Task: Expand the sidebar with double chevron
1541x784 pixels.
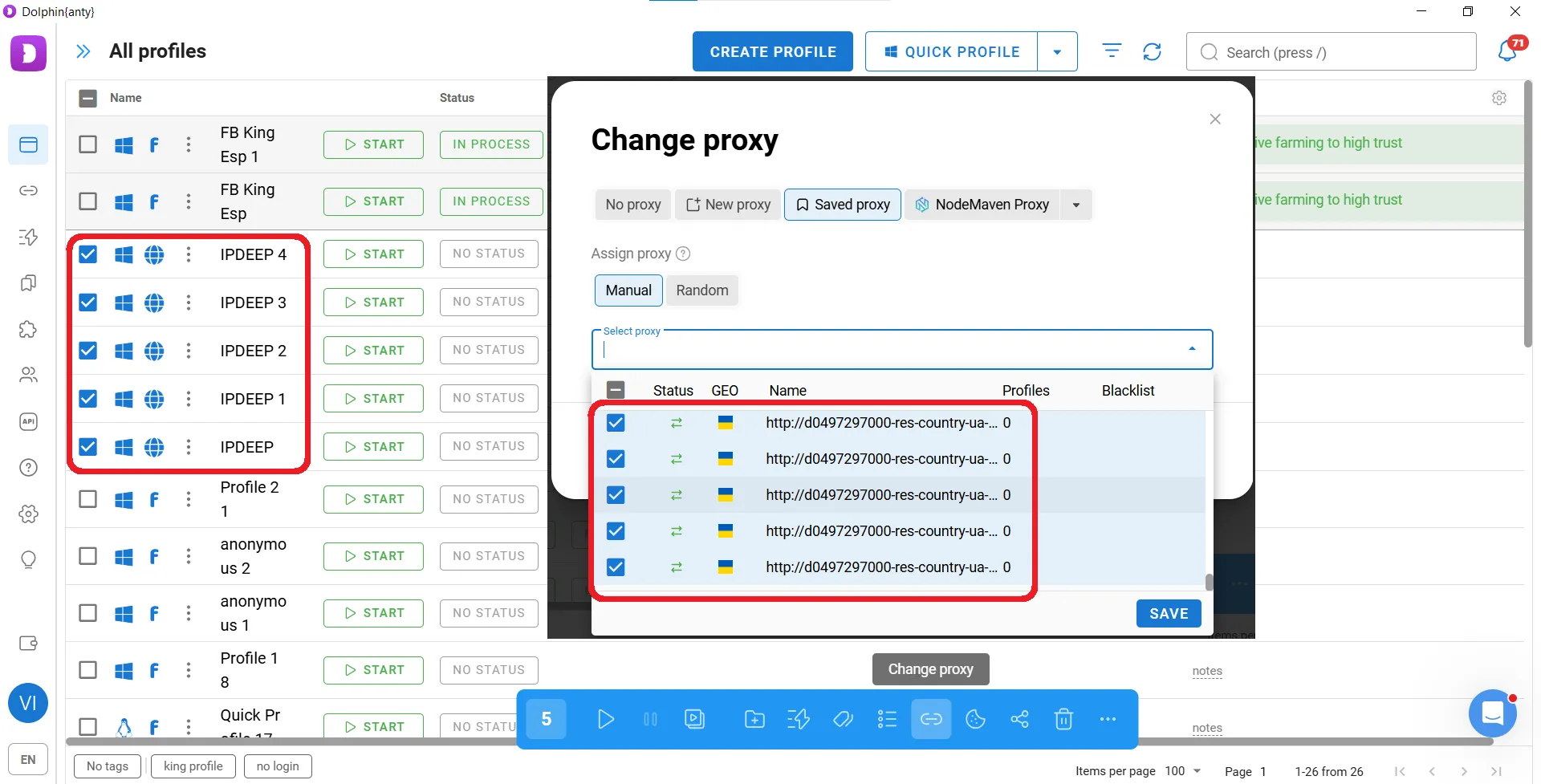Action: 83,51
